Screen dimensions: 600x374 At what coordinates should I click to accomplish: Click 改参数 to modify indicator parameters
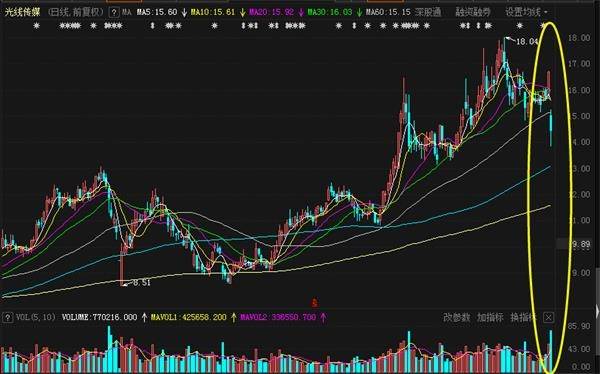(x=457, y=317)
